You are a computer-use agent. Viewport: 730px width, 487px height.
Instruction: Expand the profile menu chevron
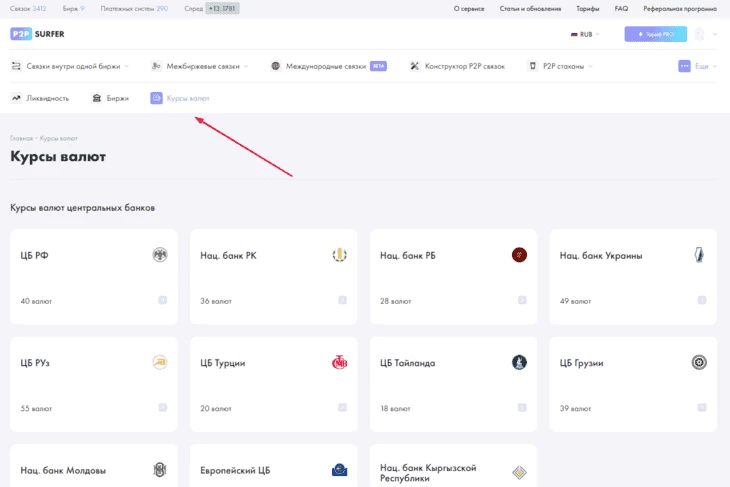pos(715,34)
